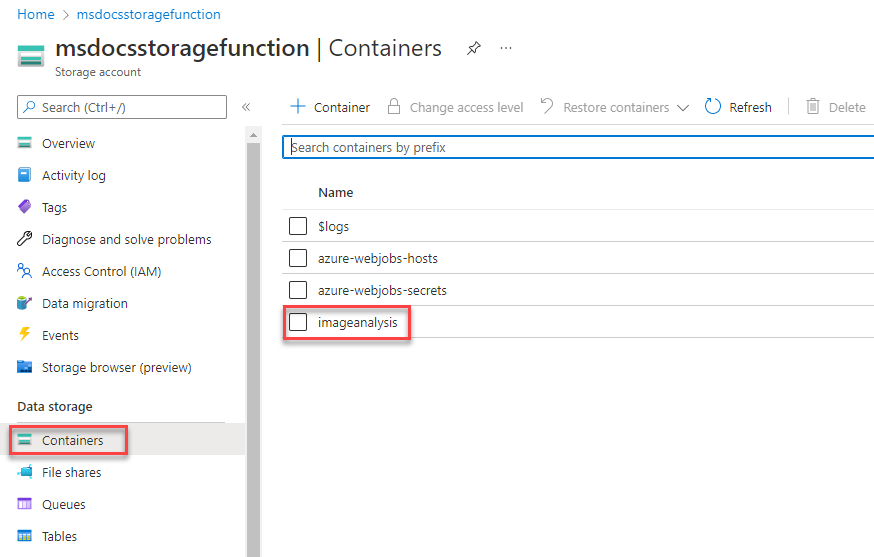Click the Events lightning bolt icon
This screenshot has height=557, width=874.
click(25, 335)
